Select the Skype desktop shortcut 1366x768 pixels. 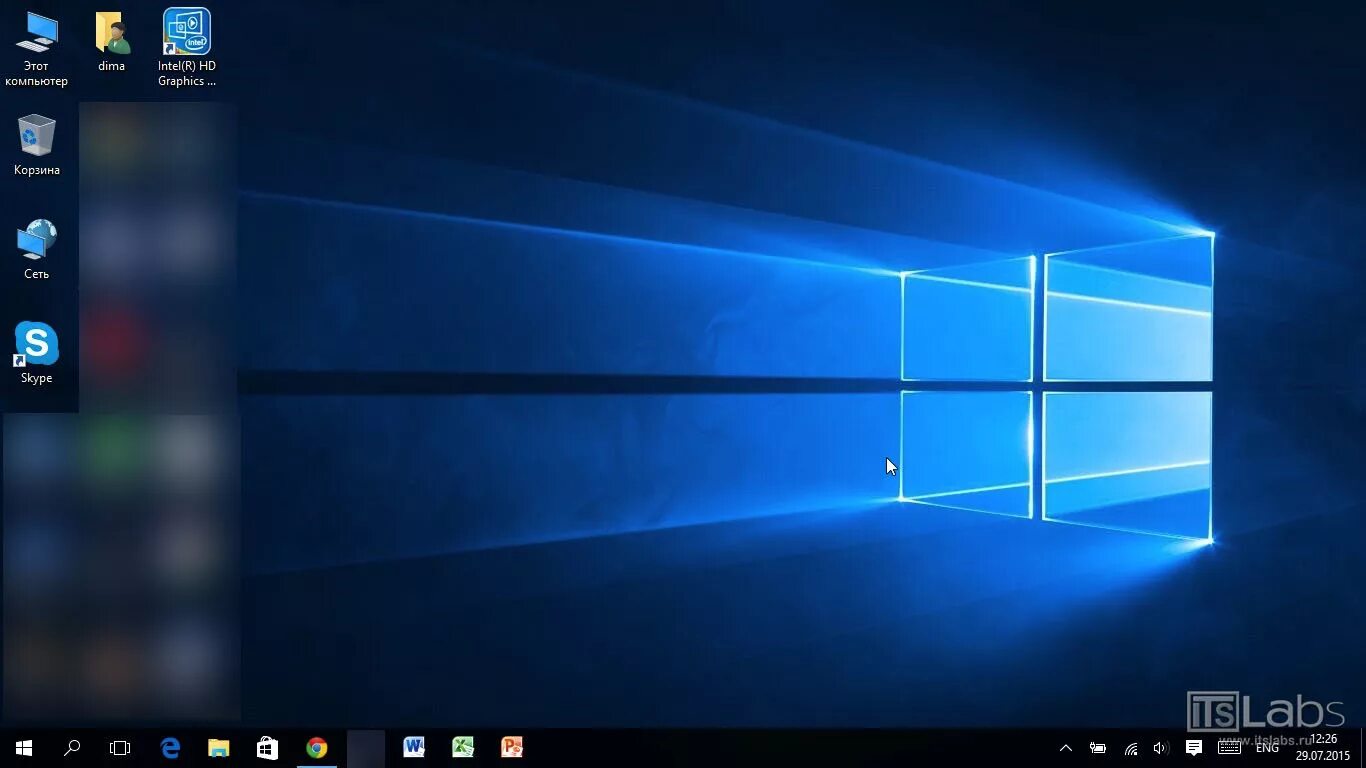click(x=37, y=353)
